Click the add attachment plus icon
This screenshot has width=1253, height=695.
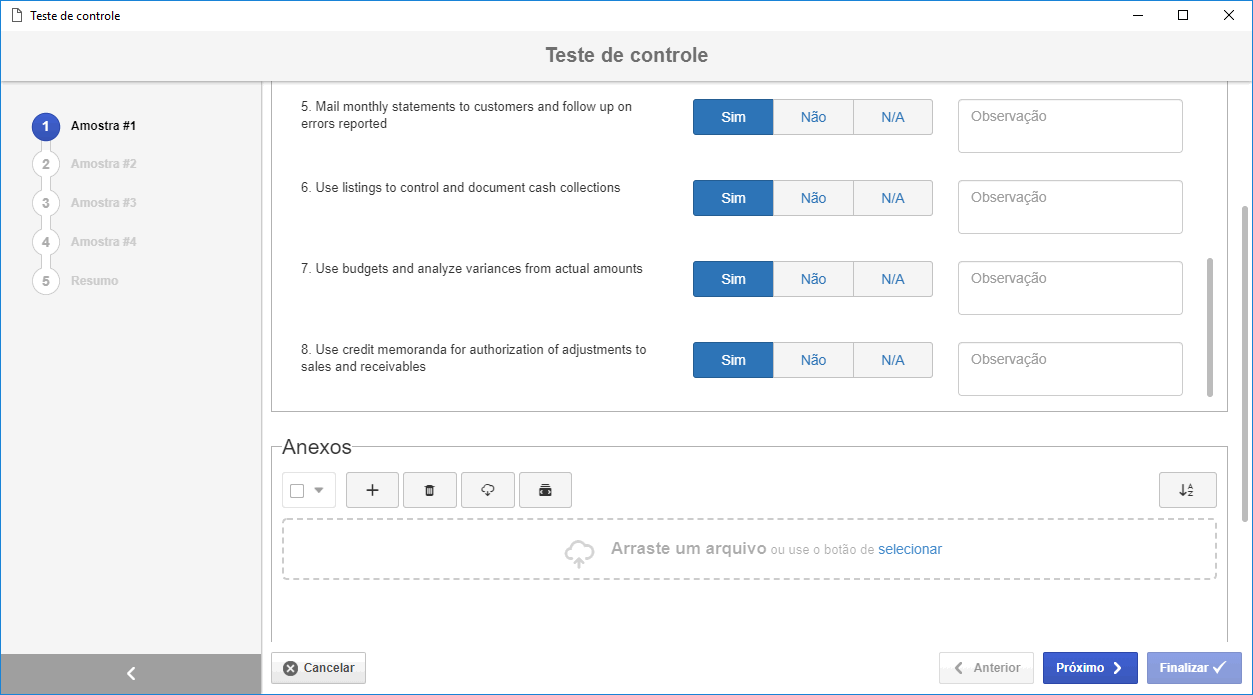(372, 490)
